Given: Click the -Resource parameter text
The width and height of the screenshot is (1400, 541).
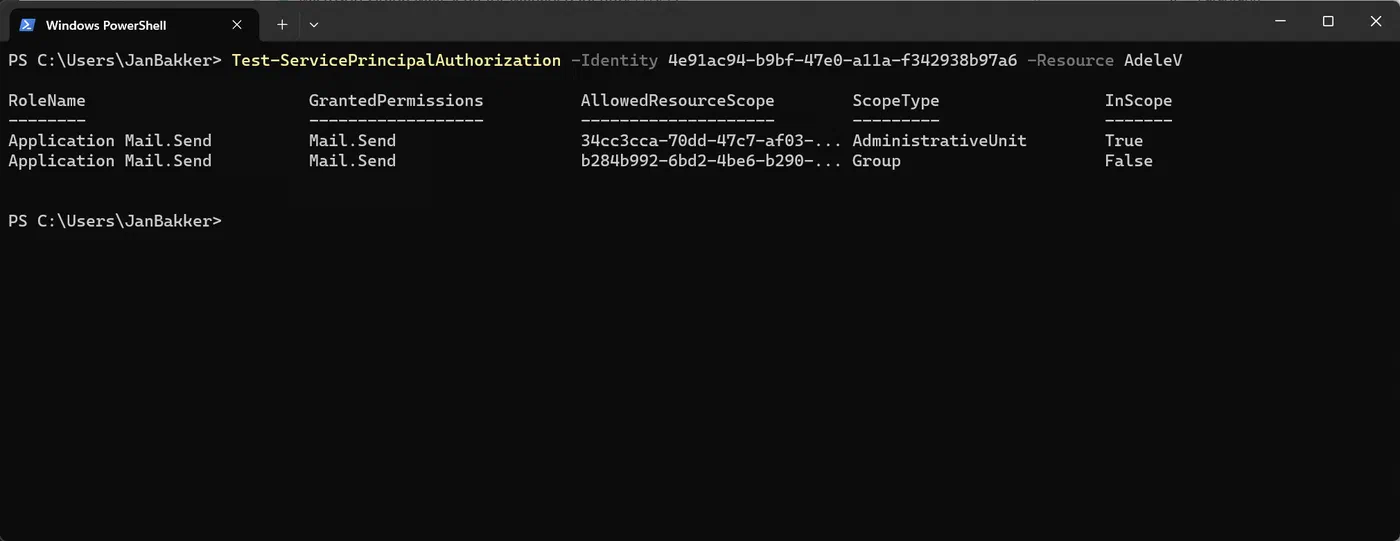Looking at the screenshot, I should click(x=1070, y=61).
